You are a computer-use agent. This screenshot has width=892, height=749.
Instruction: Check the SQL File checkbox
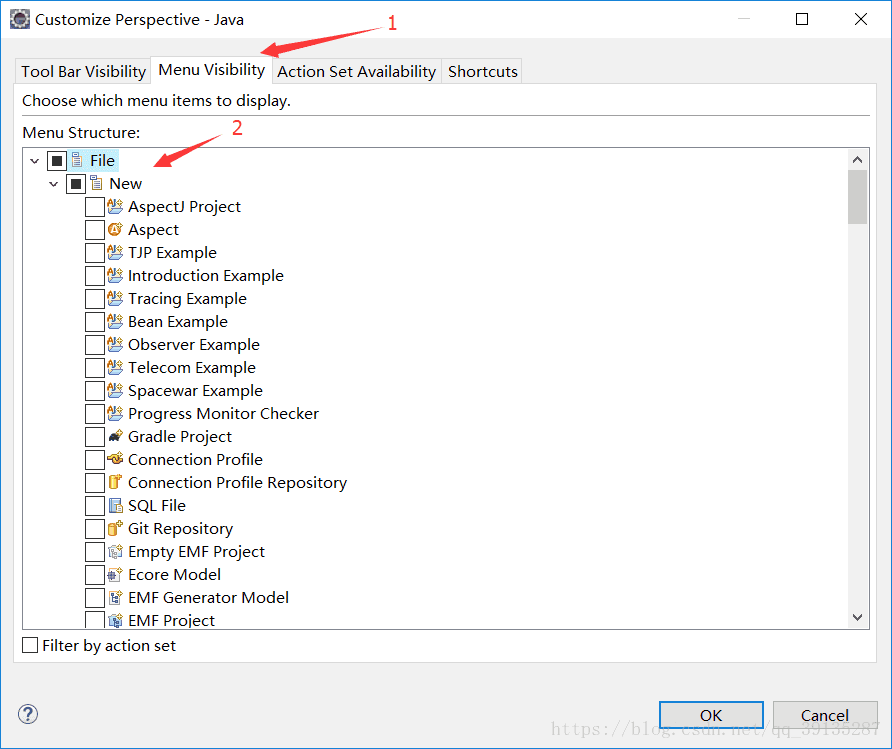94,506
